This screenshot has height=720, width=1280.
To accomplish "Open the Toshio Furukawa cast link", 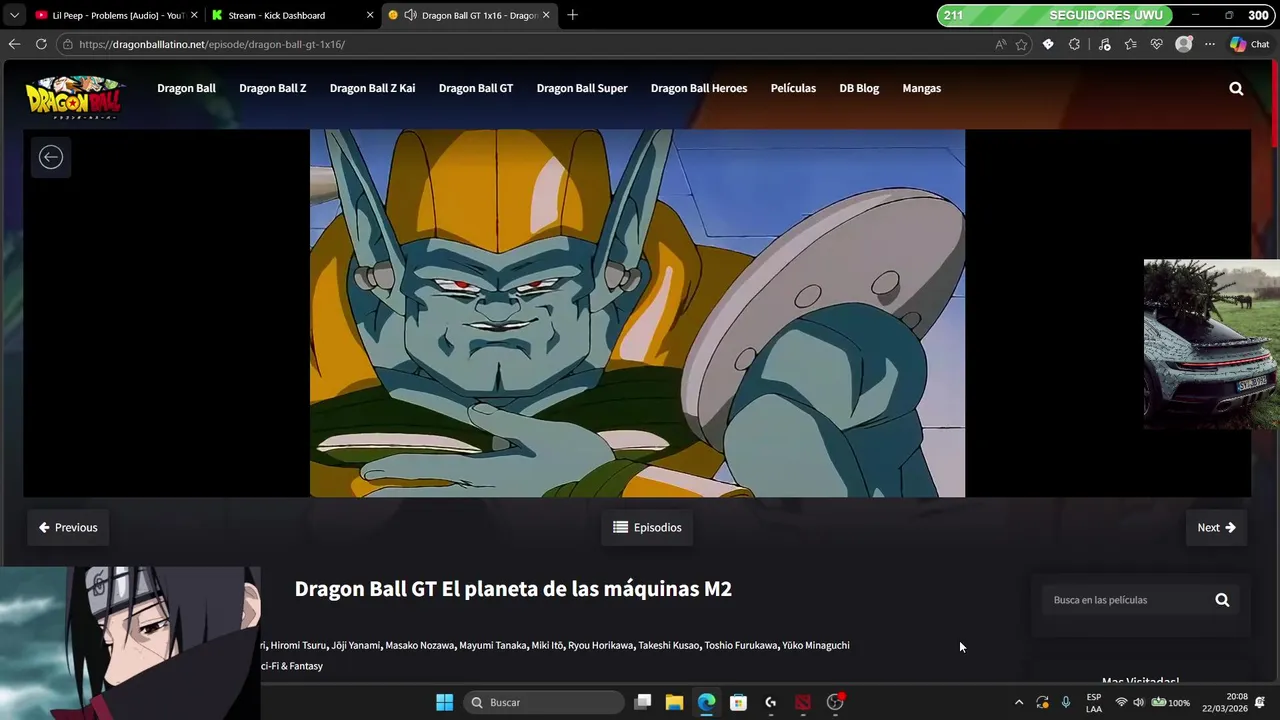I will click(x=740, y=645).
